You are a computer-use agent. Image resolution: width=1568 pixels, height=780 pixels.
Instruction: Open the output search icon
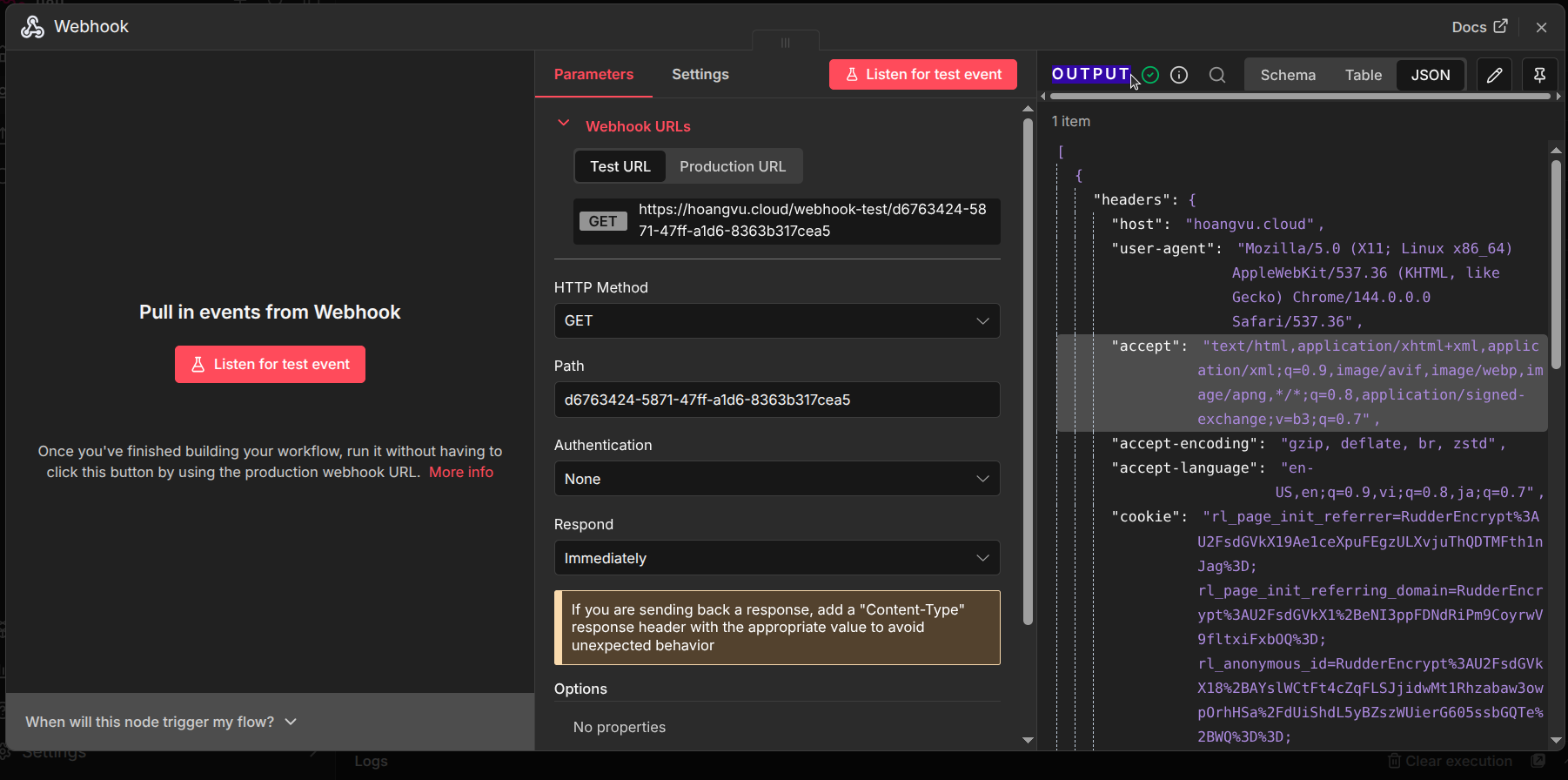pos(1217,75)
